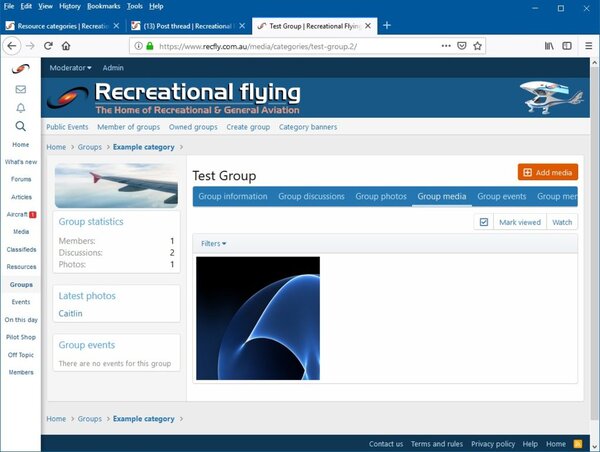Toggle the select-all media checkbox

click(x=483, y=222)
